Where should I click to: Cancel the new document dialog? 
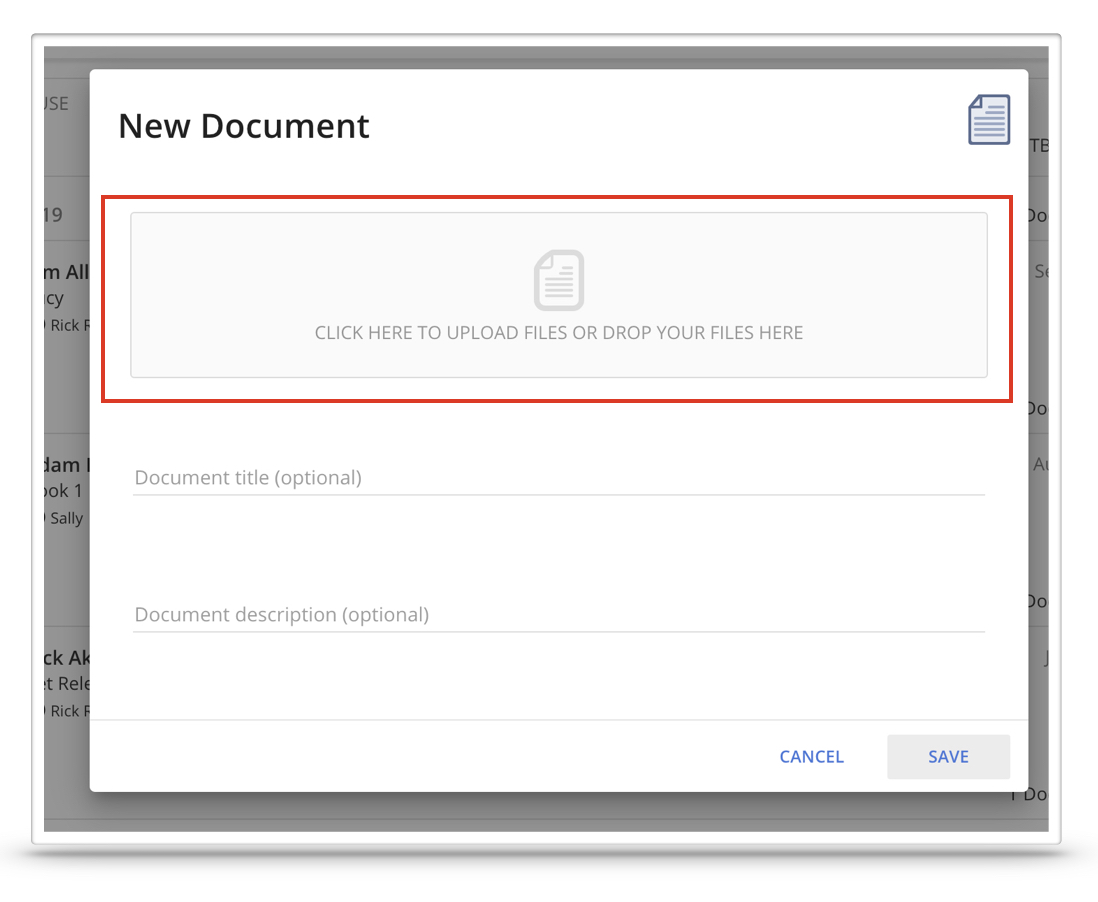(812, 757)
